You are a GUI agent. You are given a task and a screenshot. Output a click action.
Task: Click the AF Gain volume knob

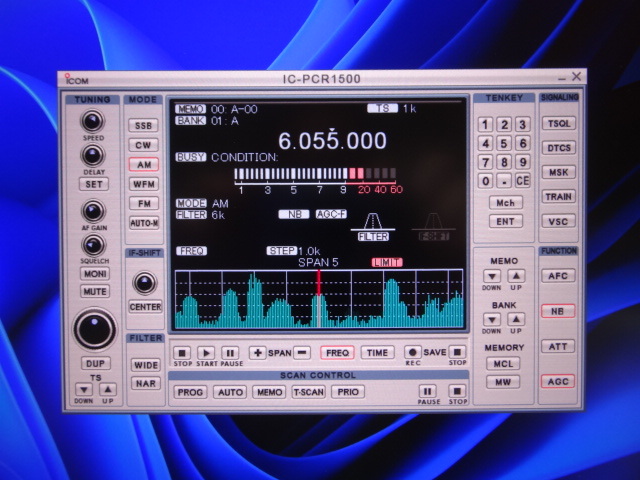93,211
